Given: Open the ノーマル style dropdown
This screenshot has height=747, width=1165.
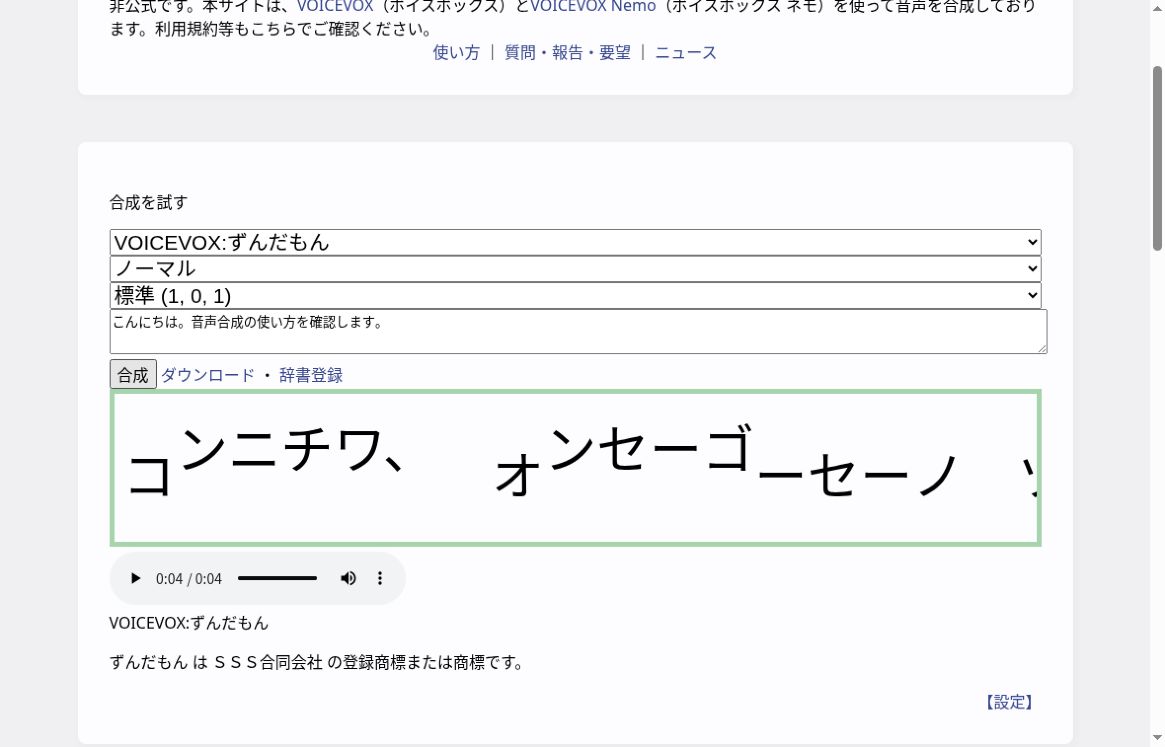Looking at the screenshot, I should [575, 269].
